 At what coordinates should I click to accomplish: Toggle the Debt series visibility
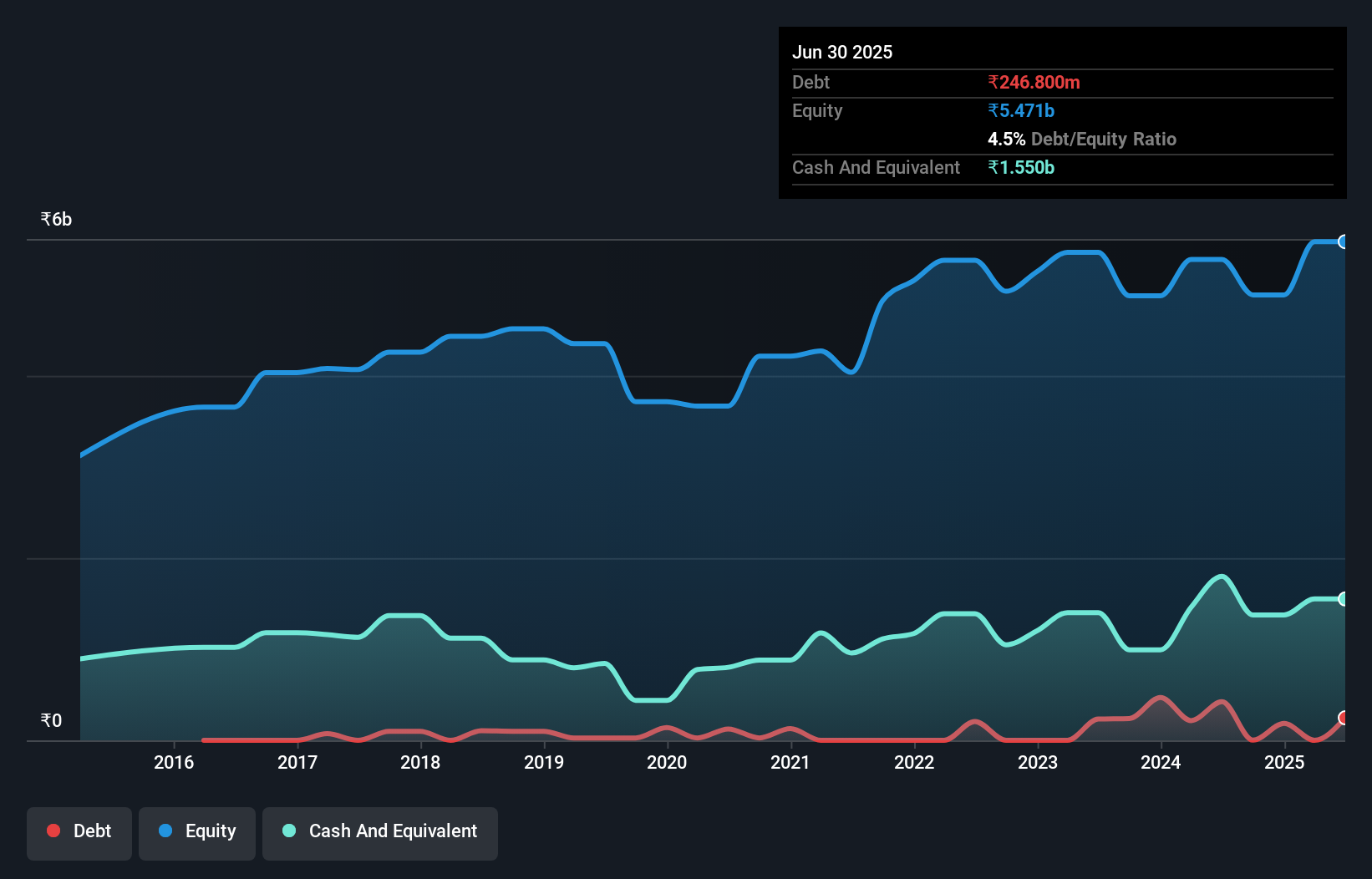click(79, 831)
